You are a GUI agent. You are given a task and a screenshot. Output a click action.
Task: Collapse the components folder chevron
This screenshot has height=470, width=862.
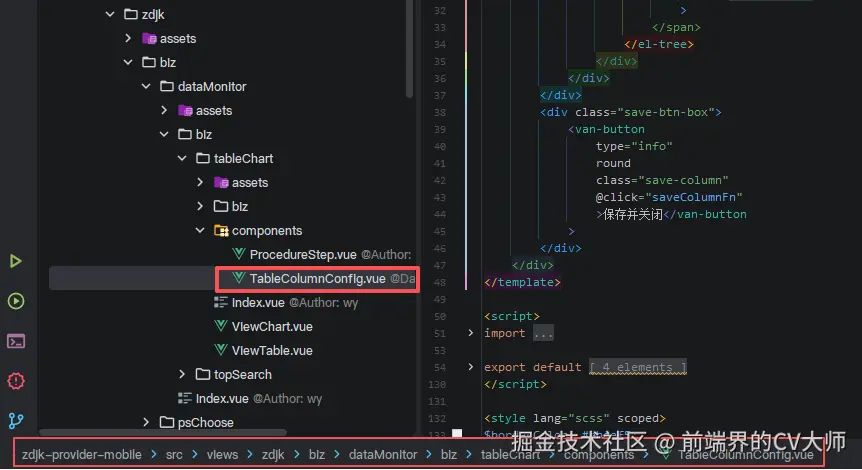click(200, 230)
